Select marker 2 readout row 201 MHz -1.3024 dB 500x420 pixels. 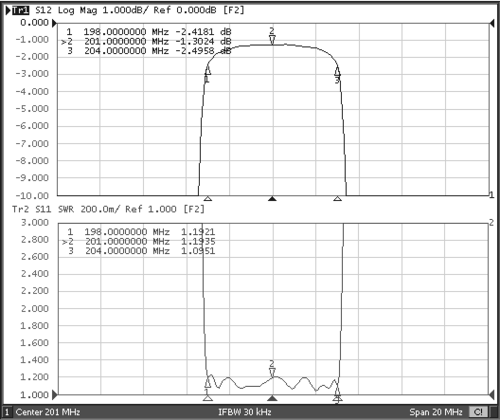tap(146, 41)
